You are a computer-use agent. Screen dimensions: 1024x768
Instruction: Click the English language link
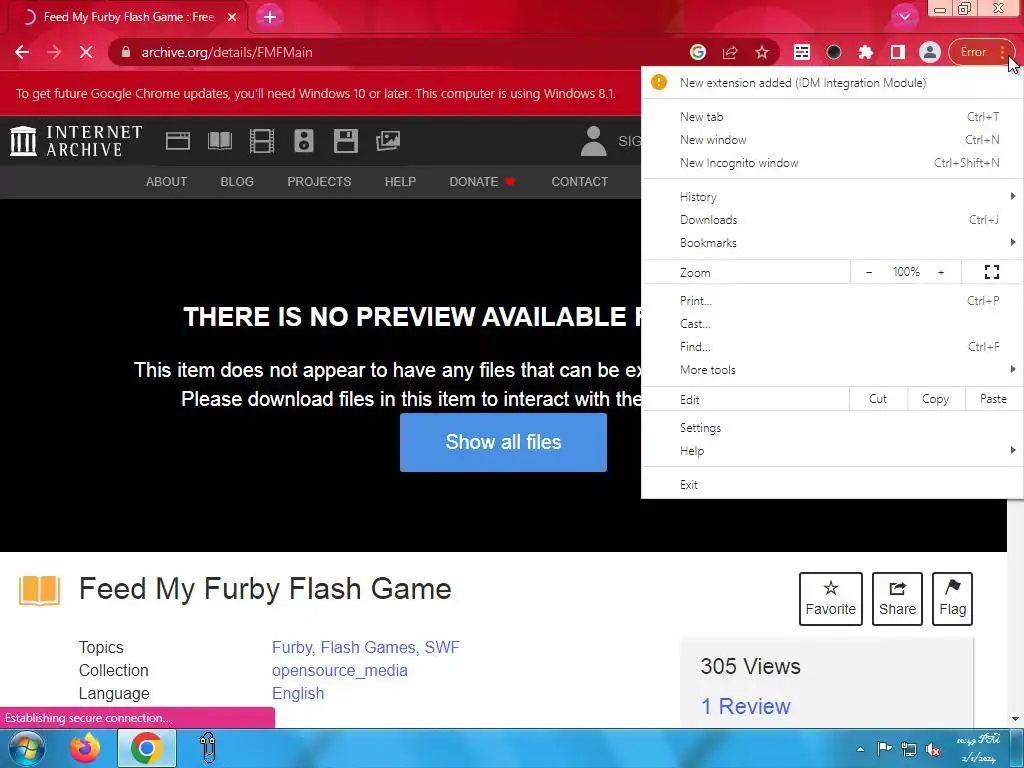[298, 693]
